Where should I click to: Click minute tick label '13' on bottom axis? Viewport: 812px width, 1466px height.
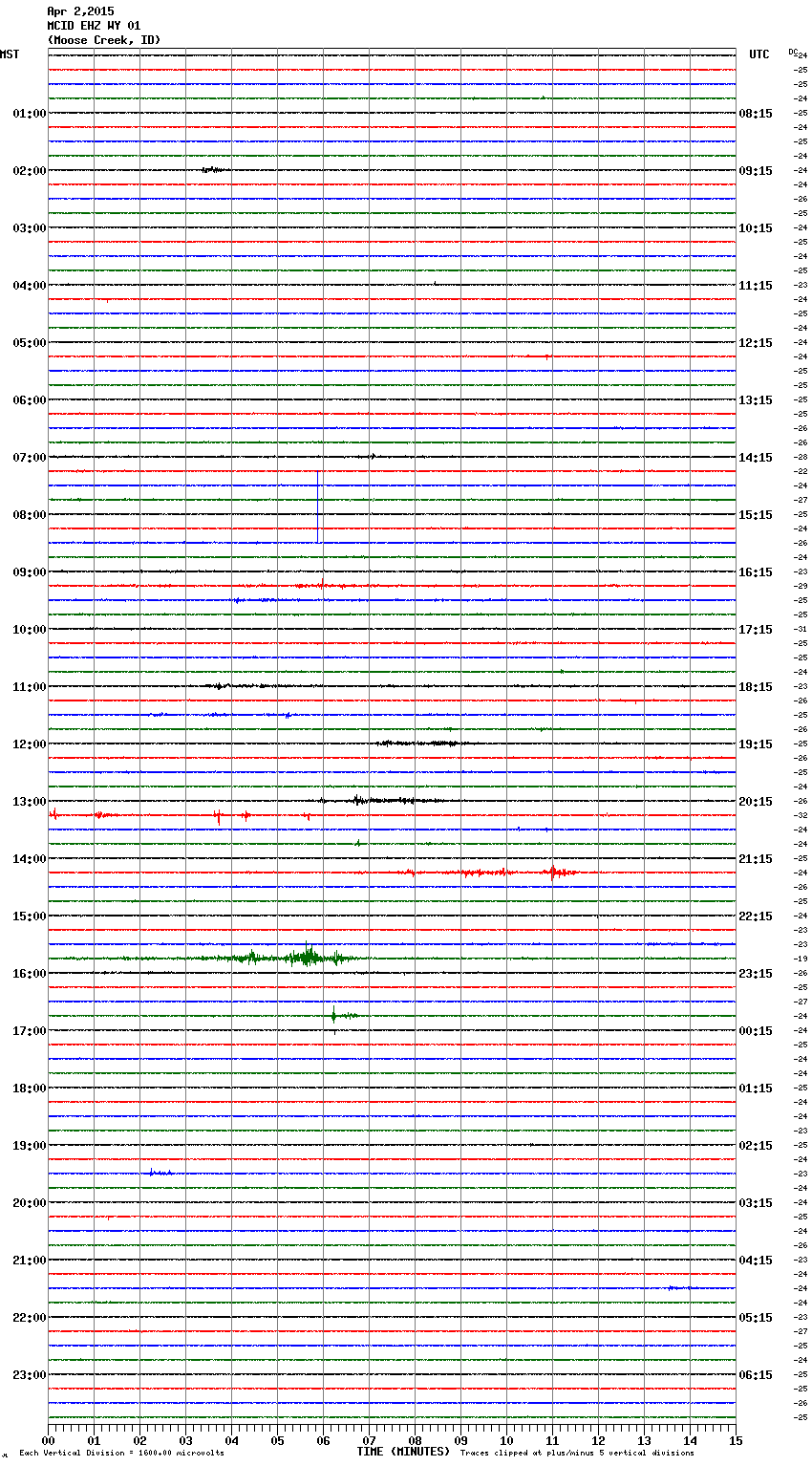(x=644, y=1440)
